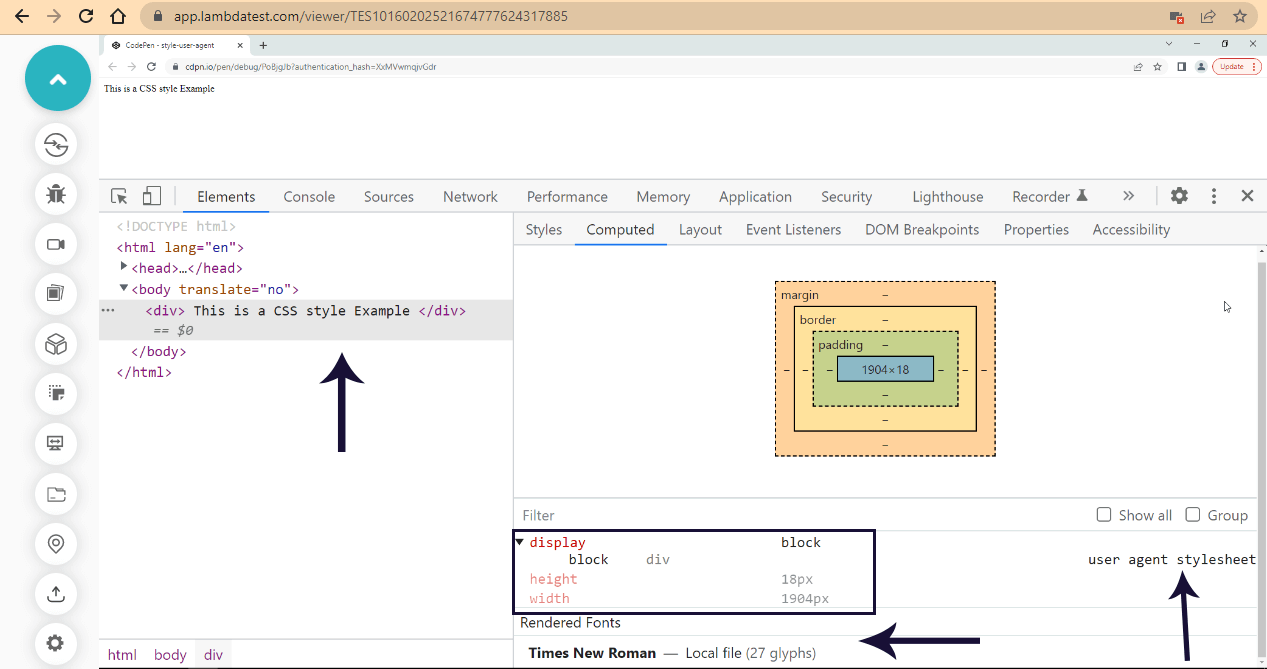Enable the Group checkbox in Computed pane
The width and height of the screenshot is (1267, 669).
[x=1192, y=514]
